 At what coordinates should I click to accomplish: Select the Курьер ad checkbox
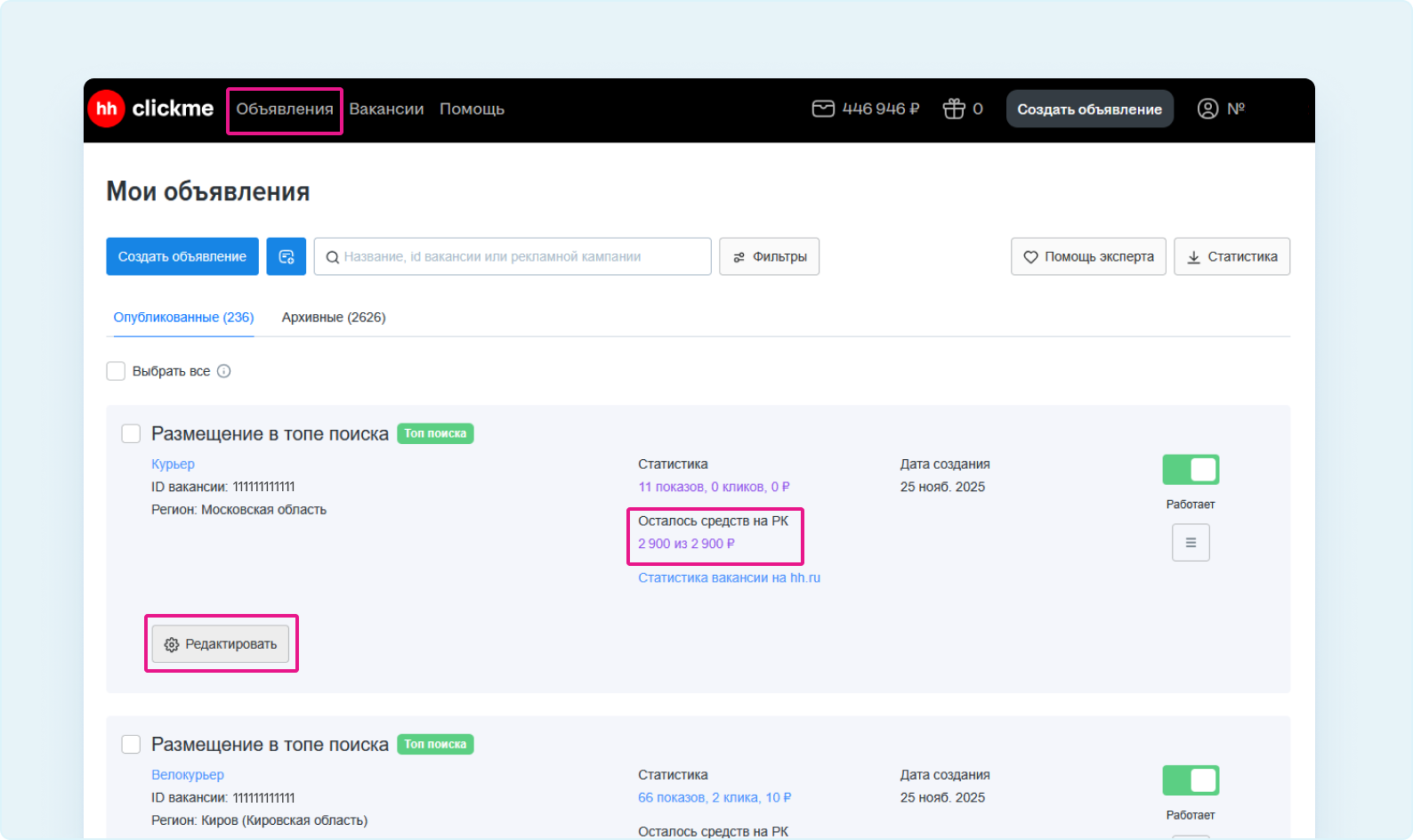pyautogui.click(x=131, y=433)
